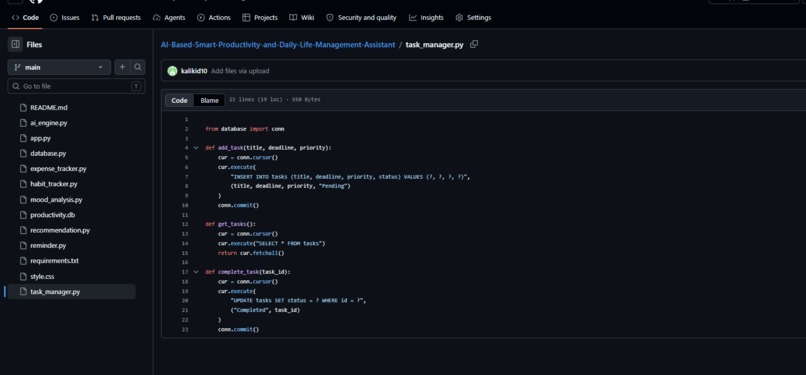Screen dimensions: 806x375
Task: Click the Issues tab icon
Action: [53, 17]
